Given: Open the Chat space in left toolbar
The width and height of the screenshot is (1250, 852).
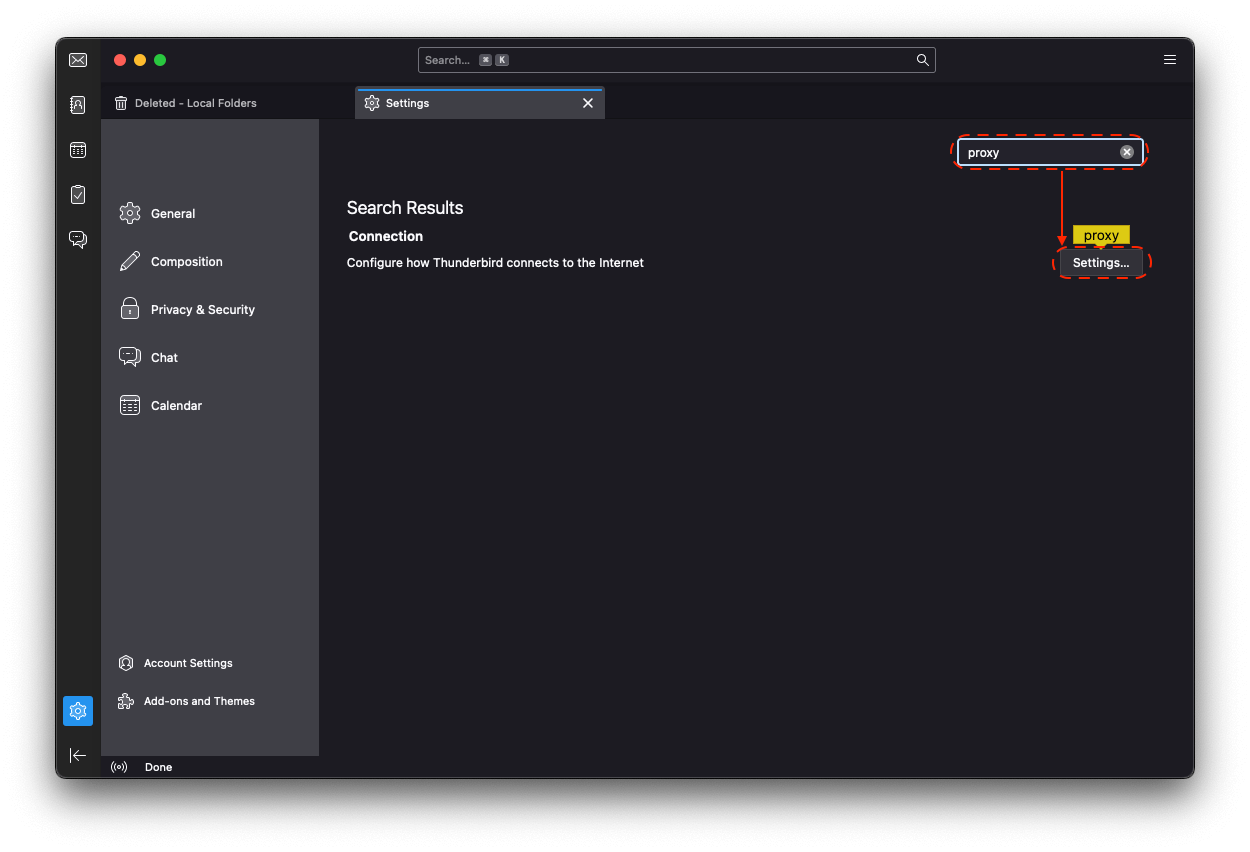Looking at the screenshot, I should pos(78,239).
